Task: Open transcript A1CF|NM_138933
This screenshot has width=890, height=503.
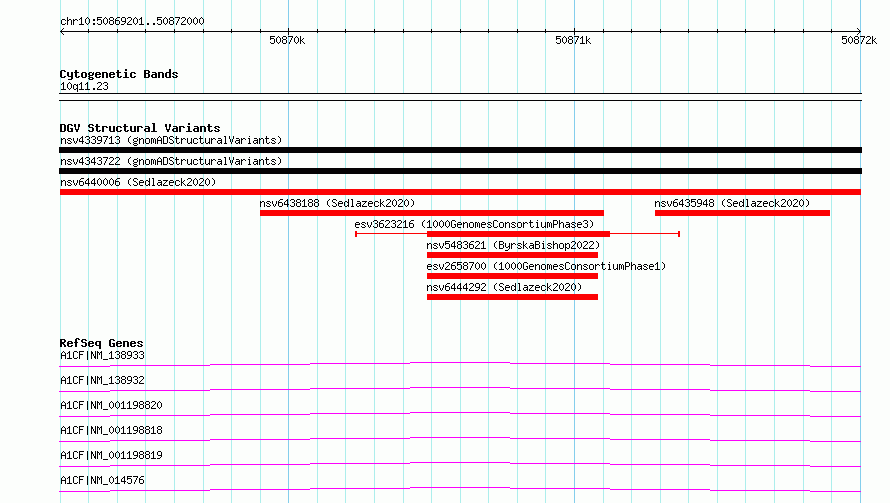Action: tap(102, 355)
